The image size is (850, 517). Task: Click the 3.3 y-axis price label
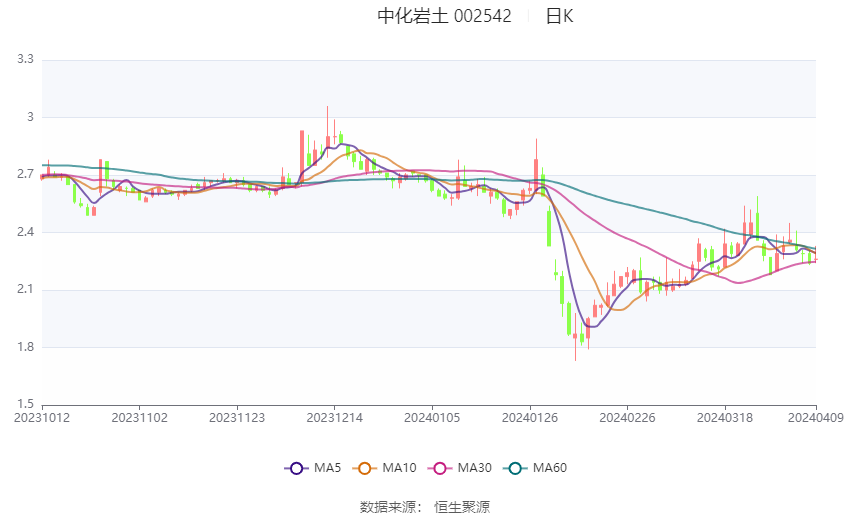[25, 59]
